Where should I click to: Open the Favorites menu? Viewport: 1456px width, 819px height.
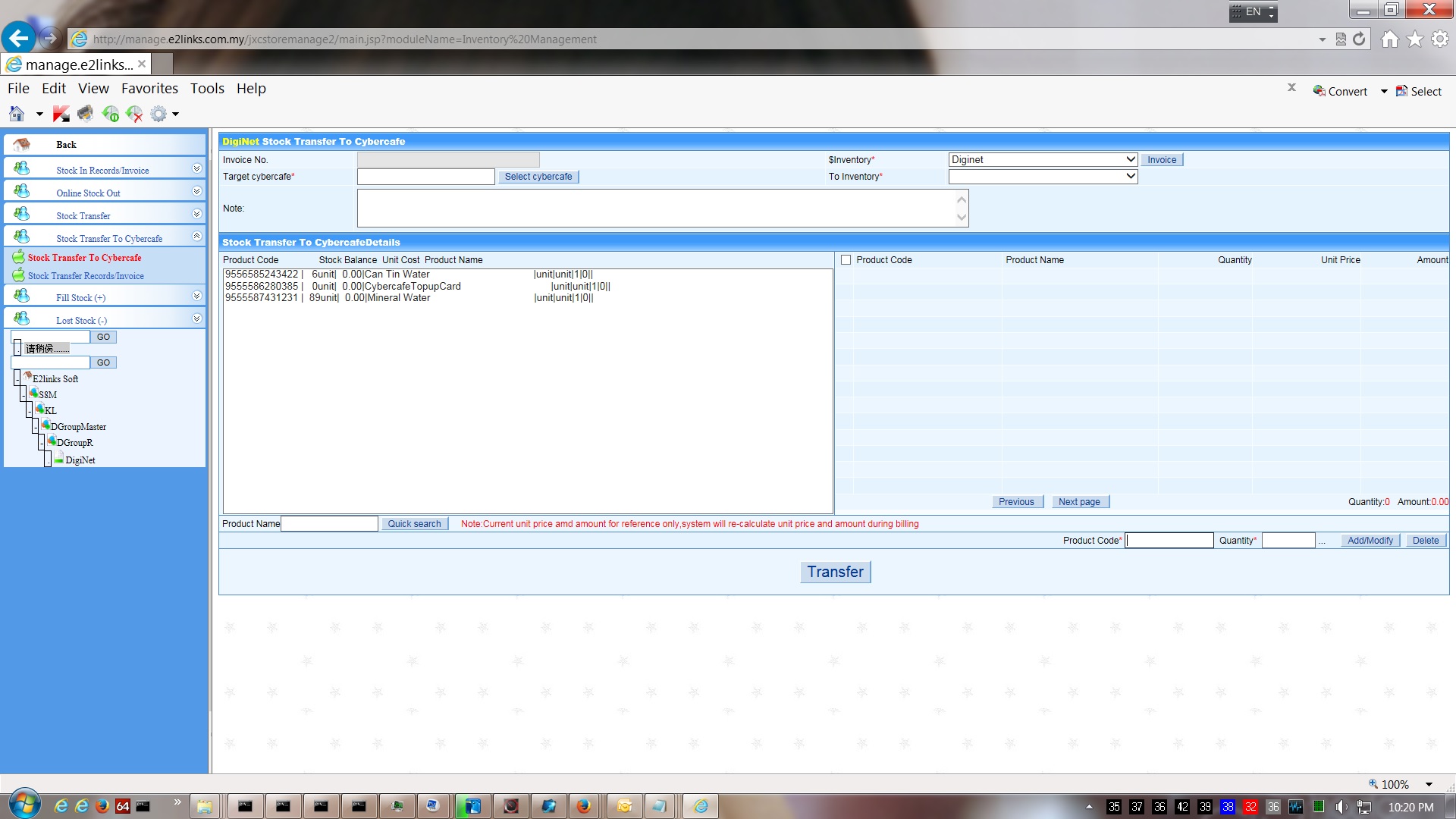(x=149, y=89)
